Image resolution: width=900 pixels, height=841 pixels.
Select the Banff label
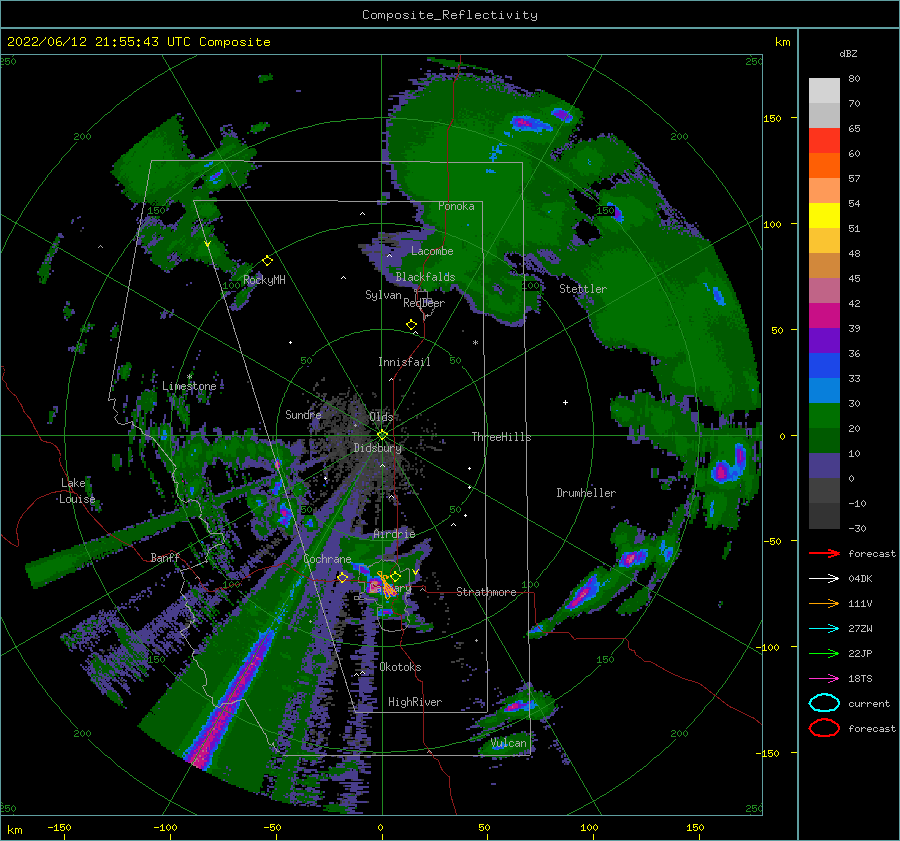[165, 557]
